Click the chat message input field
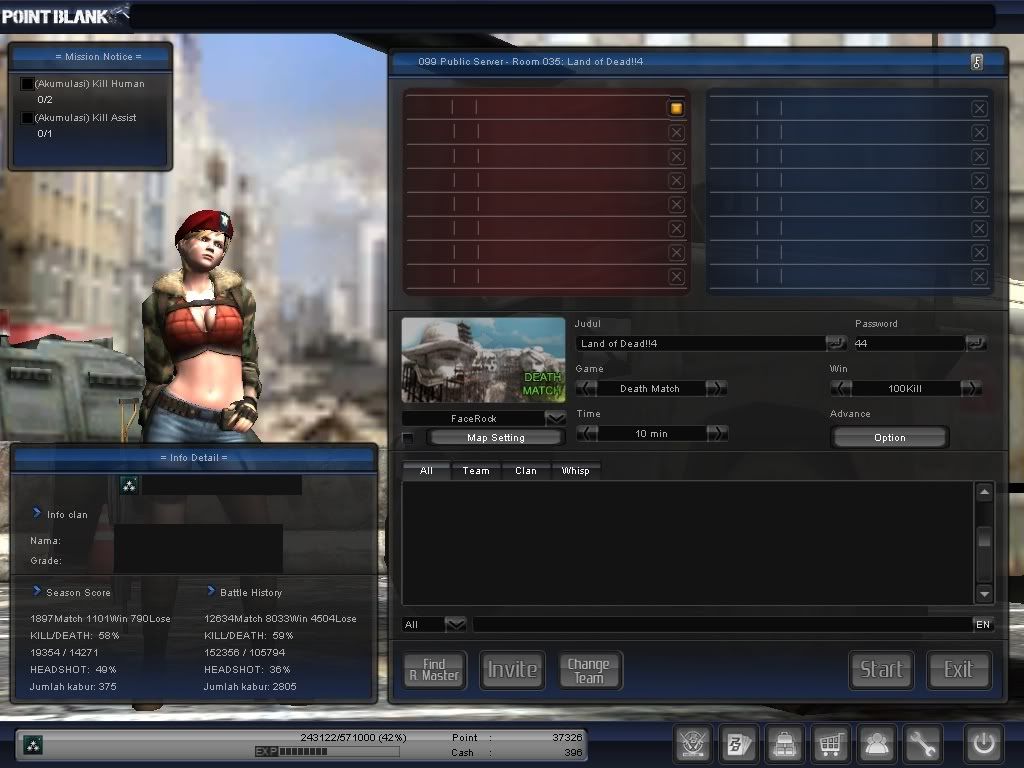This screenshot has width=1024, height=768. pos(723,625)
